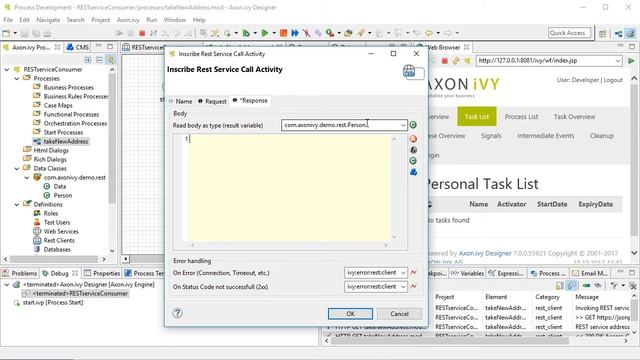Open the browser URL history dropdown
The width and height of the screenshot is (640, 360).
tap(618, 61)
